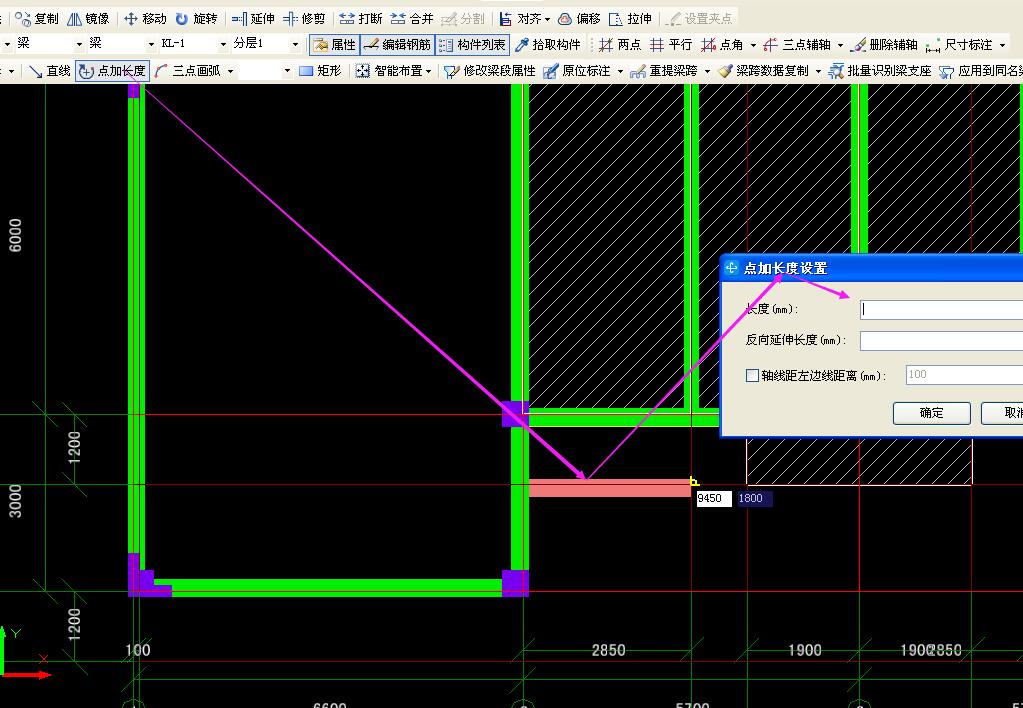Click the 偏移 (Offset) tool
1023x708 pixels.
point(579,19)
